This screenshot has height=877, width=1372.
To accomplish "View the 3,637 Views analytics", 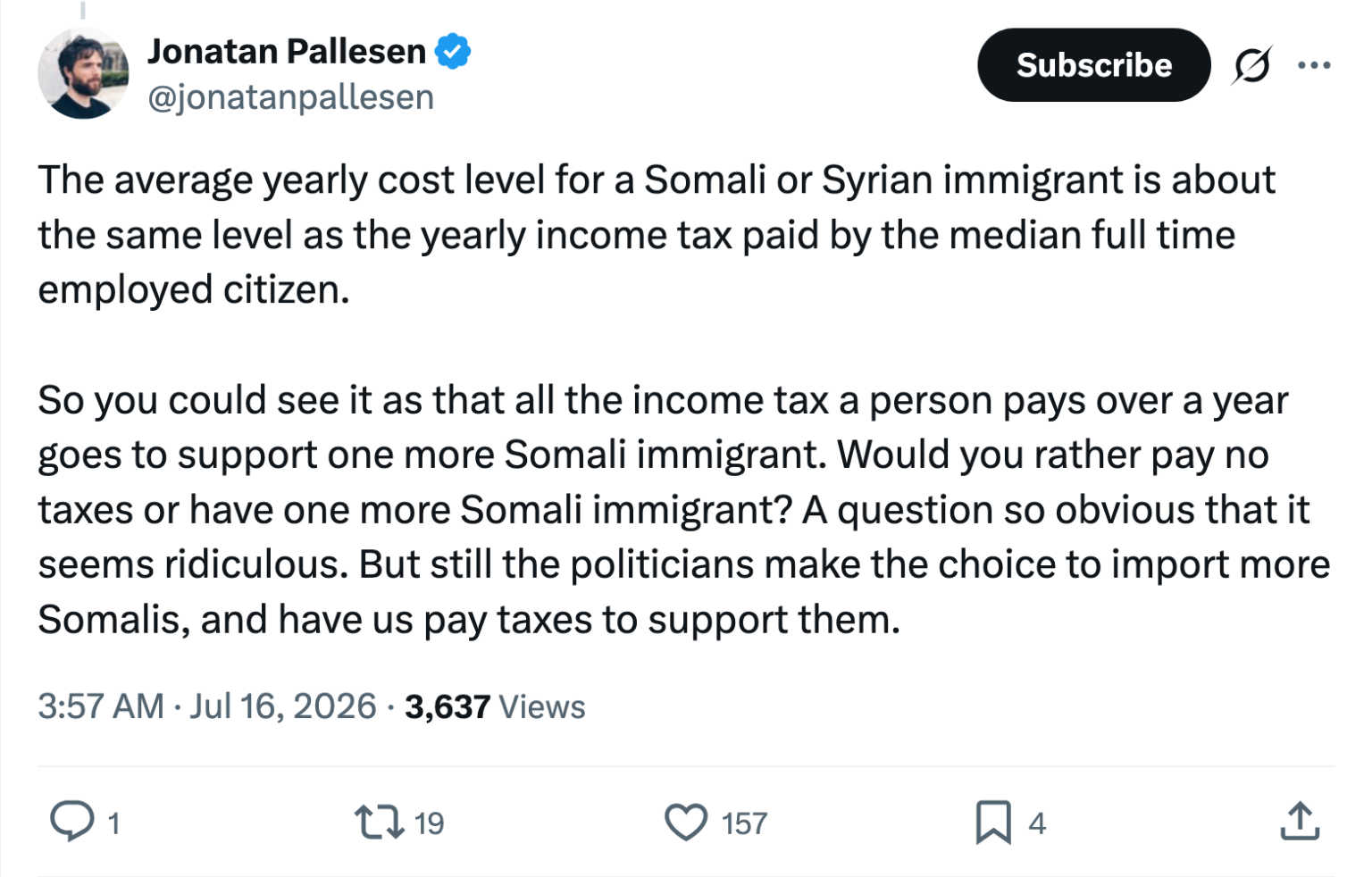I will pyautogui.click(x=495, y=706).
